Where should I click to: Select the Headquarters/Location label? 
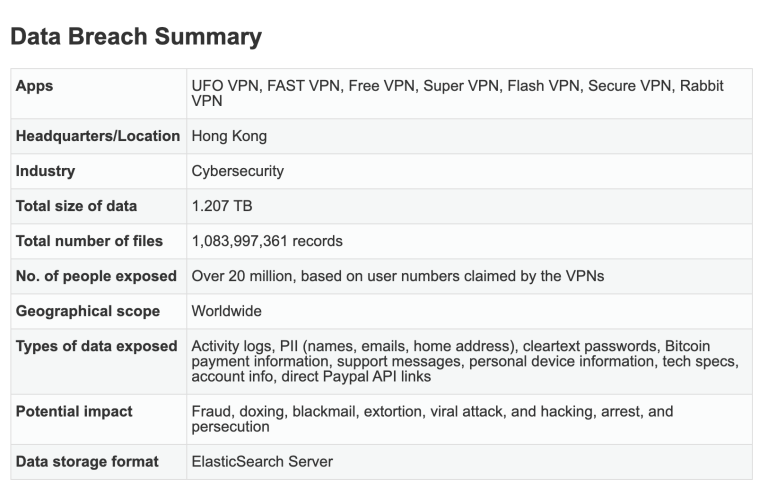pos(98,136)
